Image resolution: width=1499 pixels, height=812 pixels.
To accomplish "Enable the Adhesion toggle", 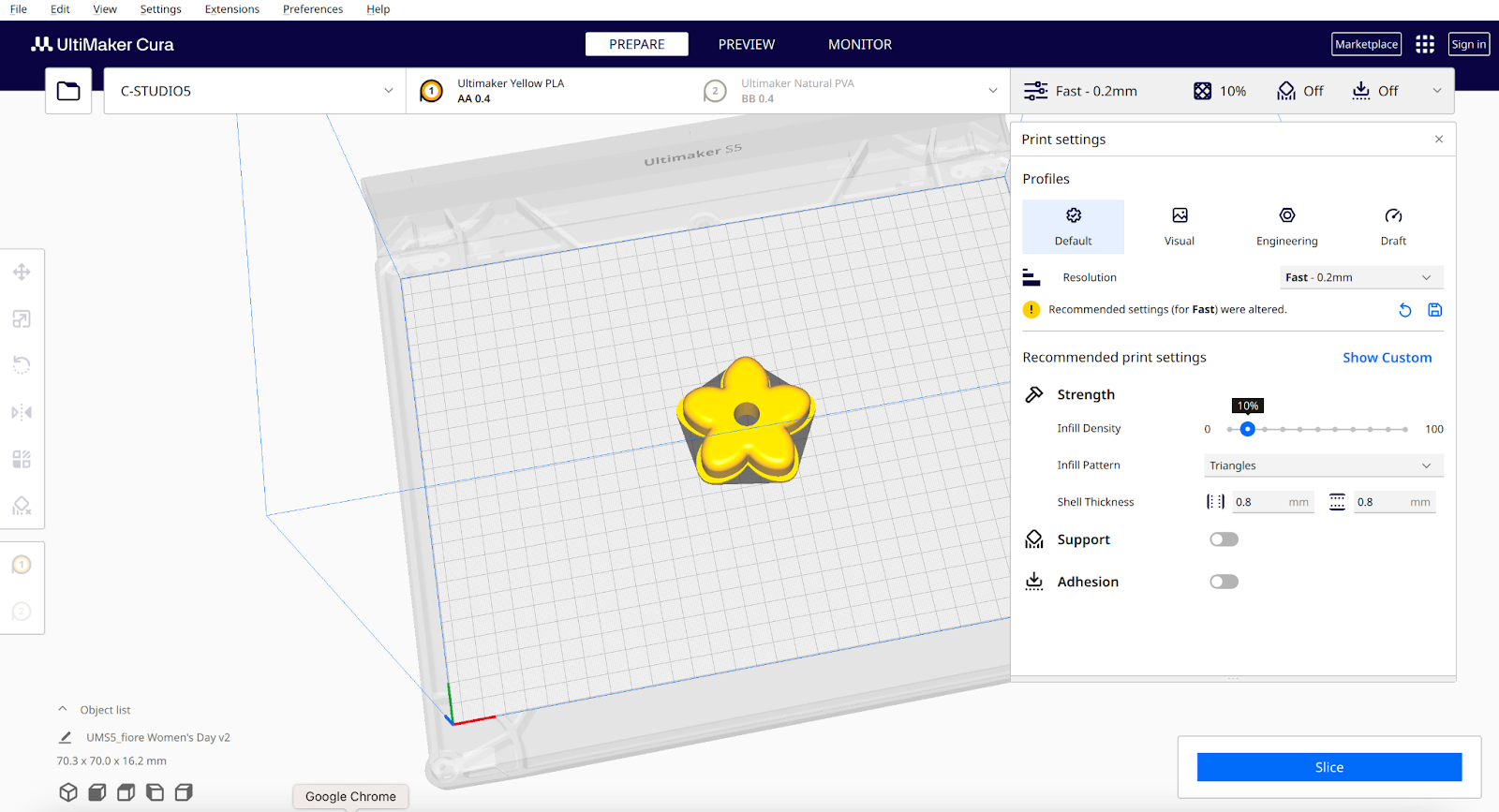I will (x=1224, y=582).
